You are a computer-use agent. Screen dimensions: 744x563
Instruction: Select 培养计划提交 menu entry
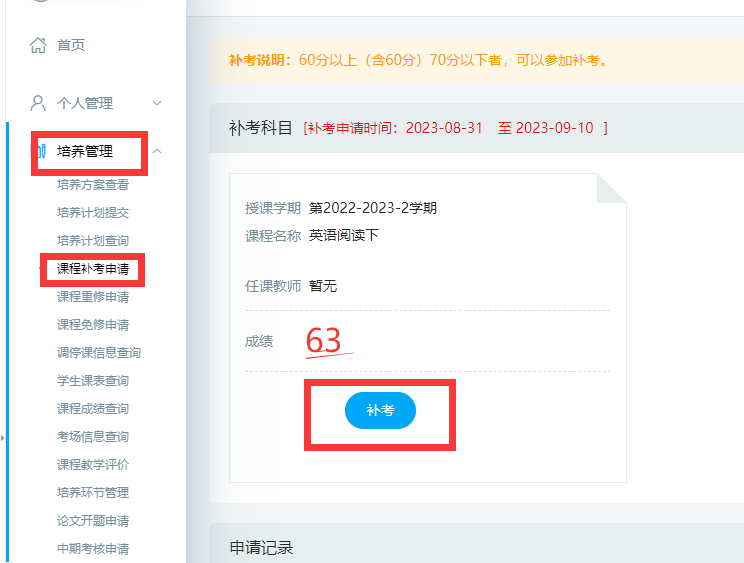coord(93,213)
